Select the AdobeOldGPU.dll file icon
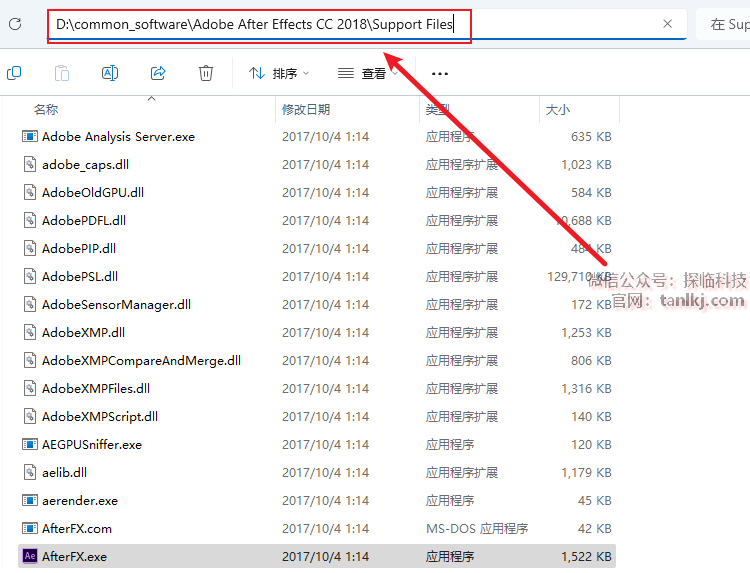The height and width of the screenshot is (573, 750). (30, 193)
